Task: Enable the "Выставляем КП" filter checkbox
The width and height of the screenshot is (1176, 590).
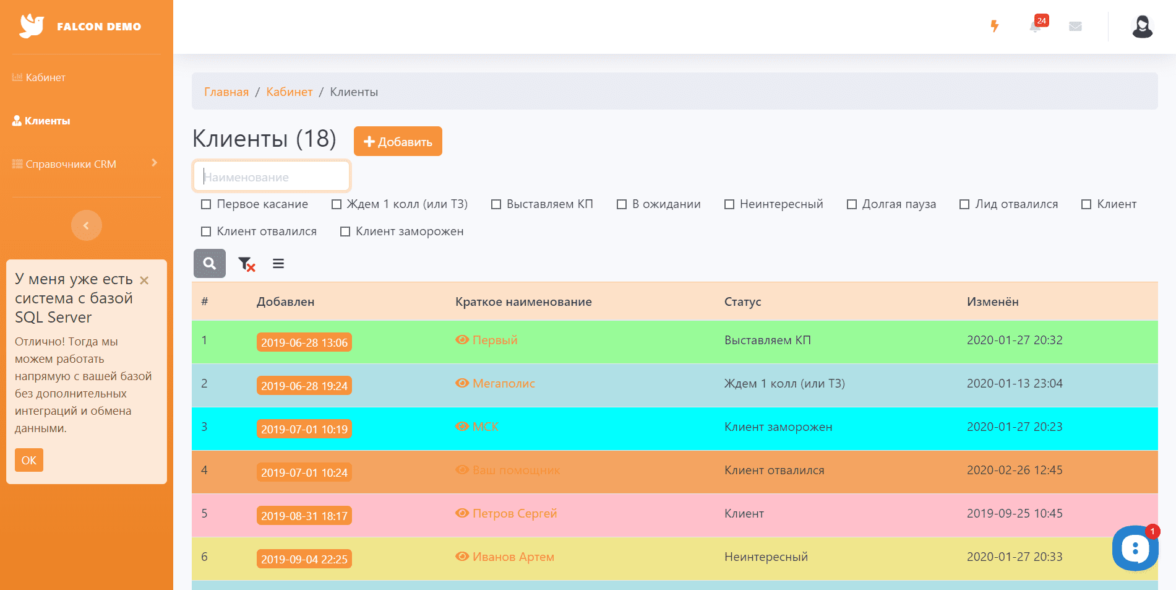Action: point(496,204)
